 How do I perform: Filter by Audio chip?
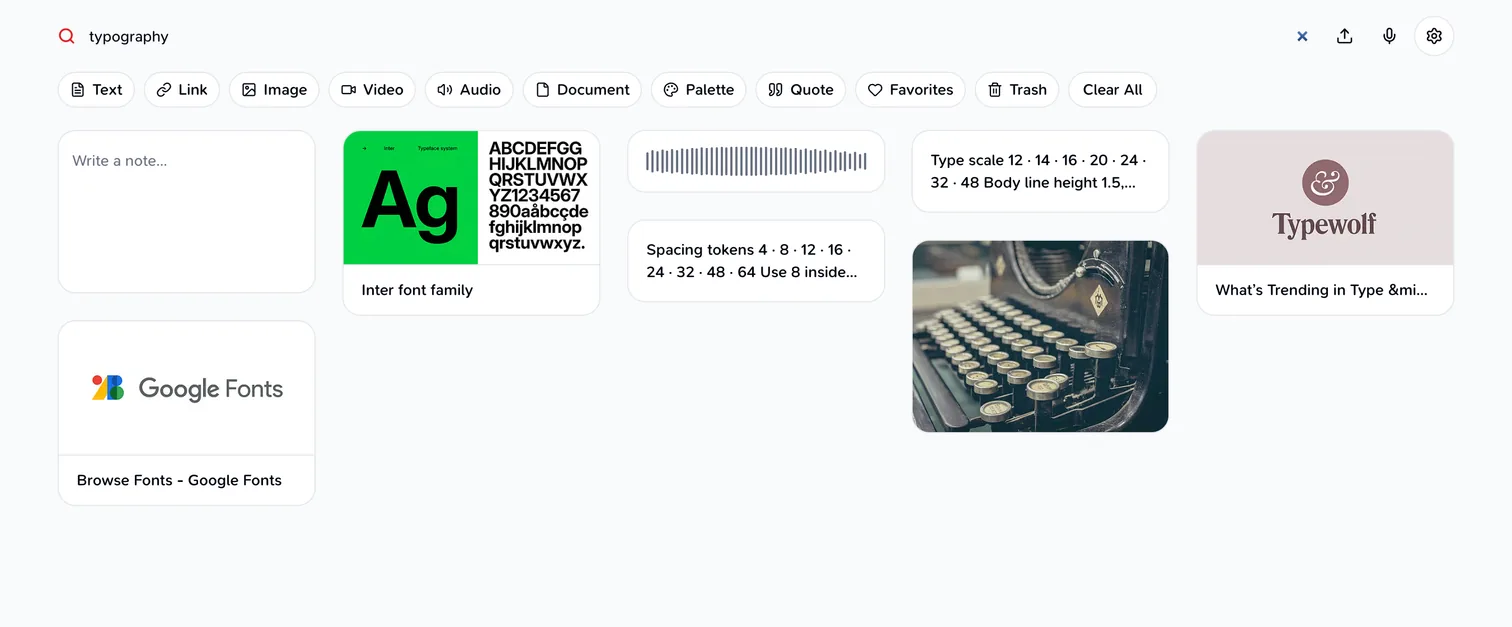(x=469, y=90)
